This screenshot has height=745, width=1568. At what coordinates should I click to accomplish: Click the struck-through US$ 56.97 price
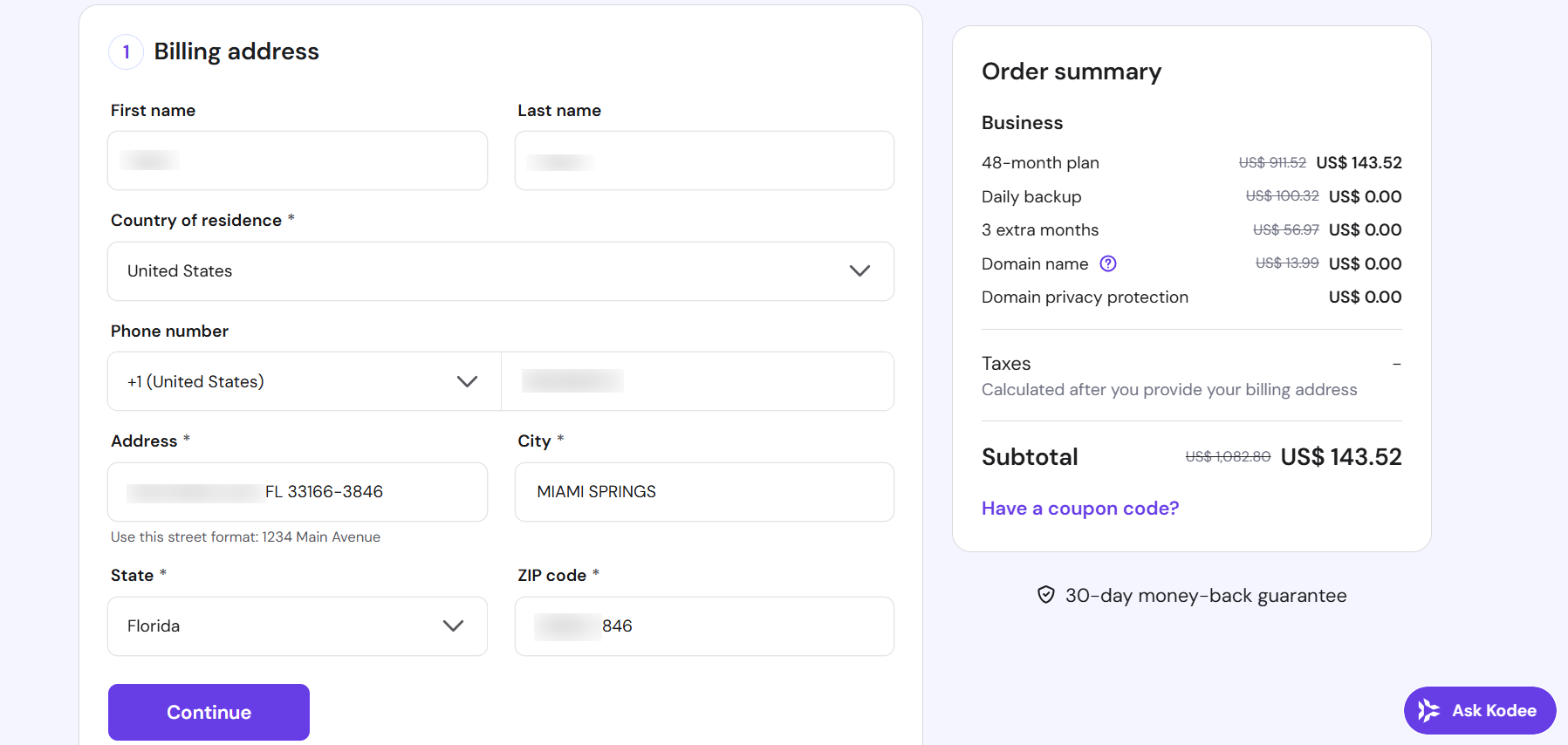tap(1286, 229)
